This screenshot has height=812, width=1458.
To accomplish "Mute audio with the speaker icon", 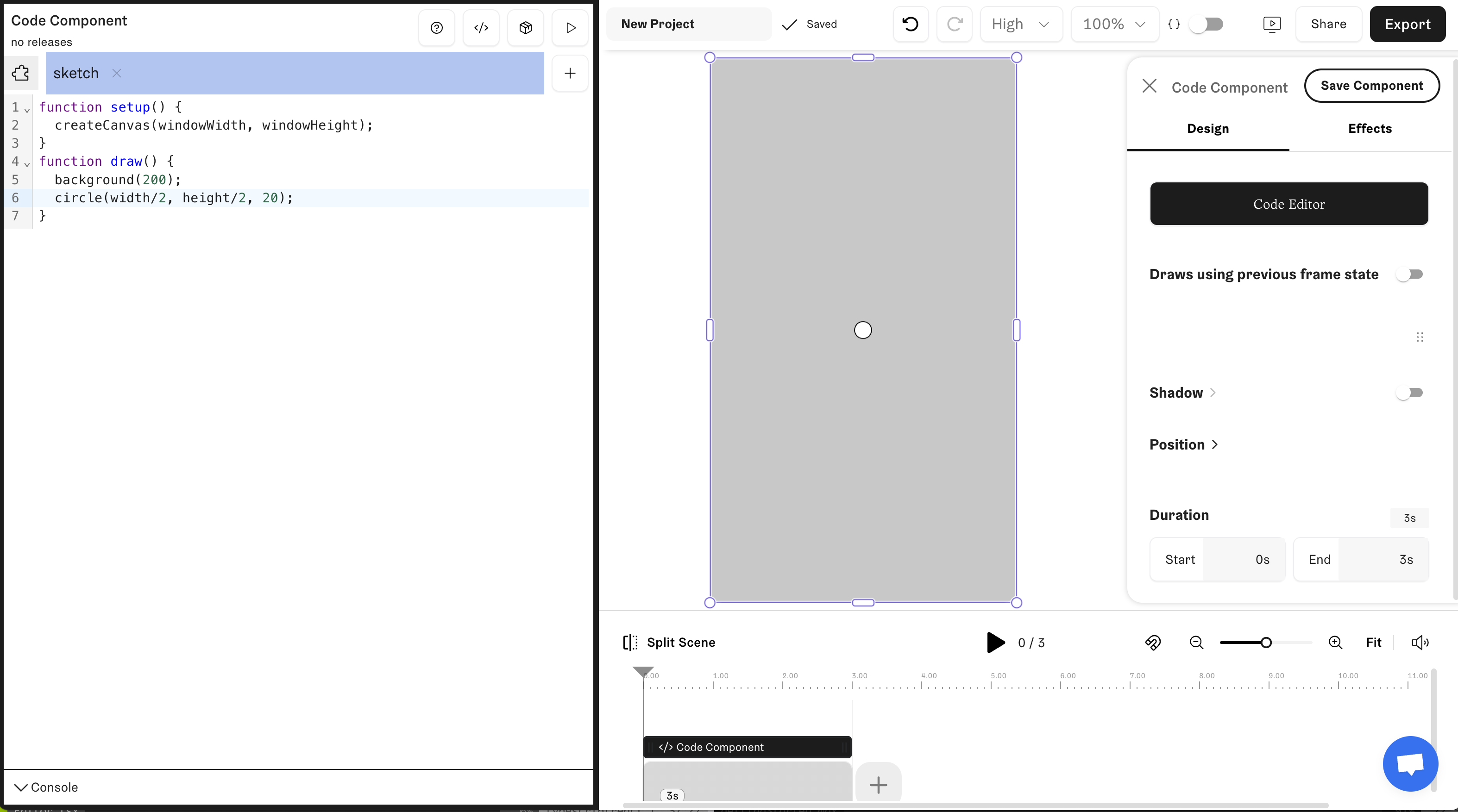I will coord(1420,642).
